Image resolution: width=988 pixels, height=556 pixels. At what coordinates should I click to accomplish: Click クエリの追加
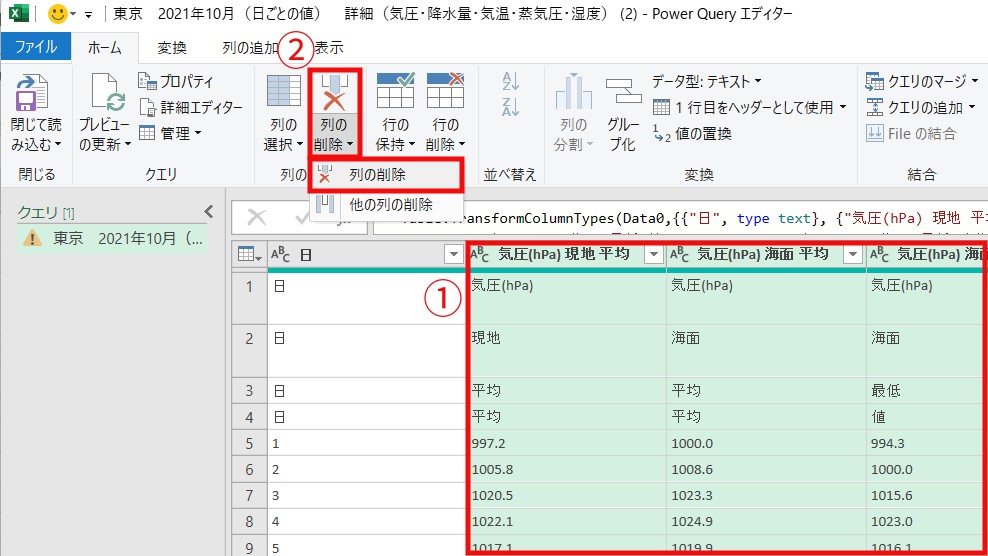[920, 107]
